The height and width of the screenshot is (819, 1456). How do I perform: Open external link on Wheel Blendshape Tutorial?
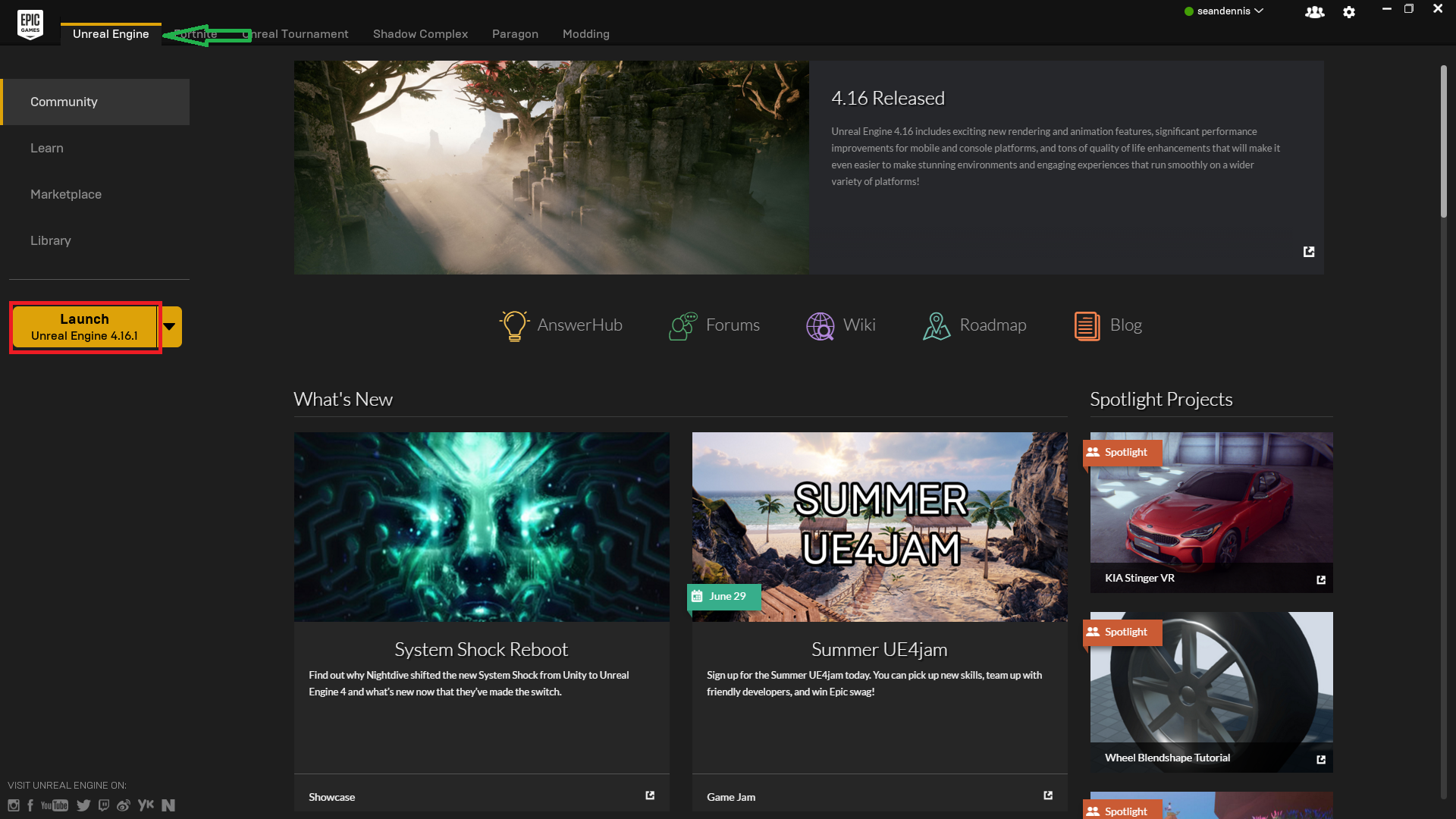pos(1321,760)
